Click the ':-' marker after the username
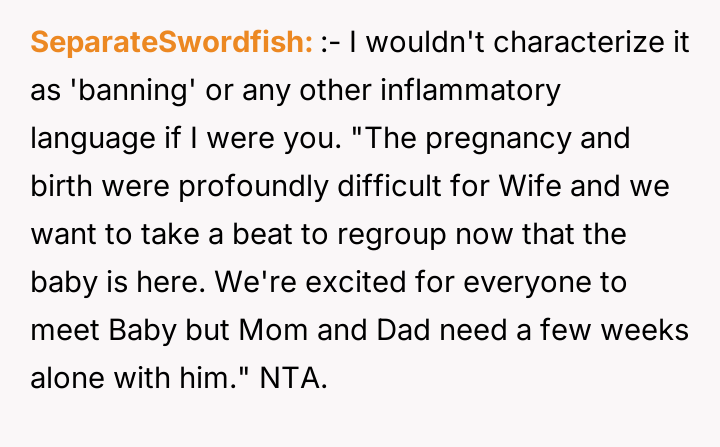 (329, 43)
